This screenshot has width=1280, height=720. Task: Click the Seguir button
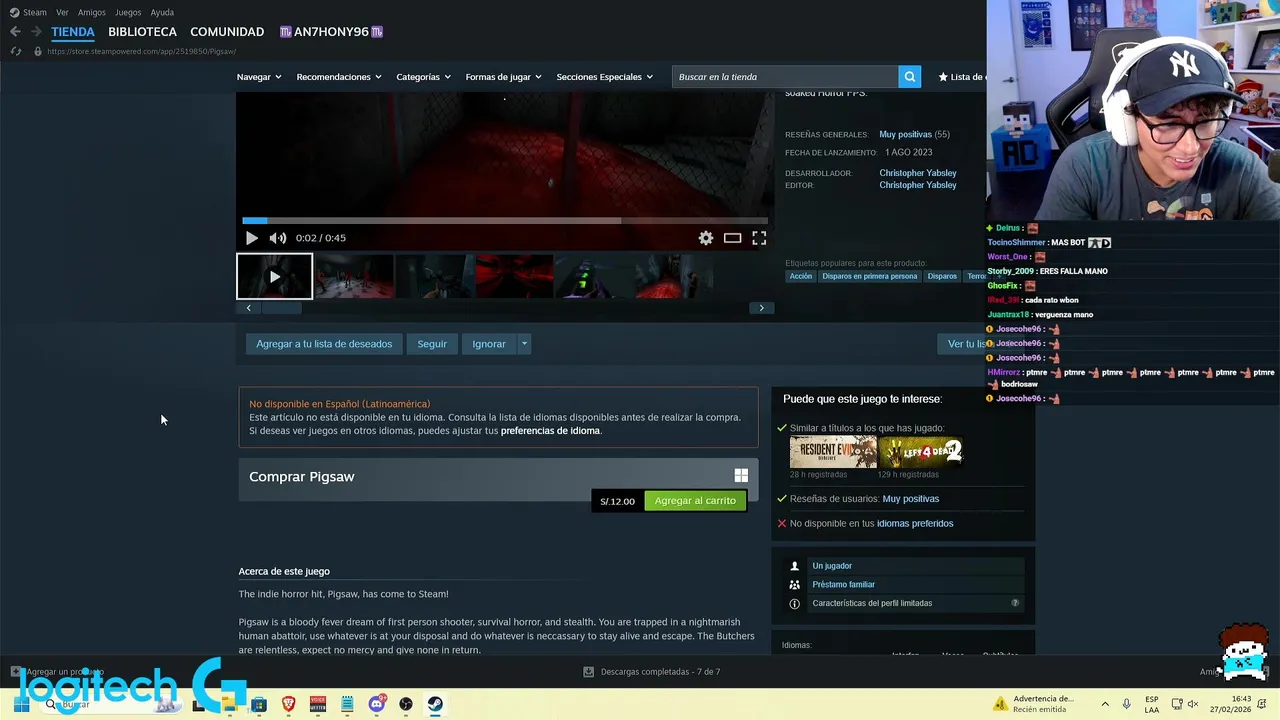coord(432,344)
